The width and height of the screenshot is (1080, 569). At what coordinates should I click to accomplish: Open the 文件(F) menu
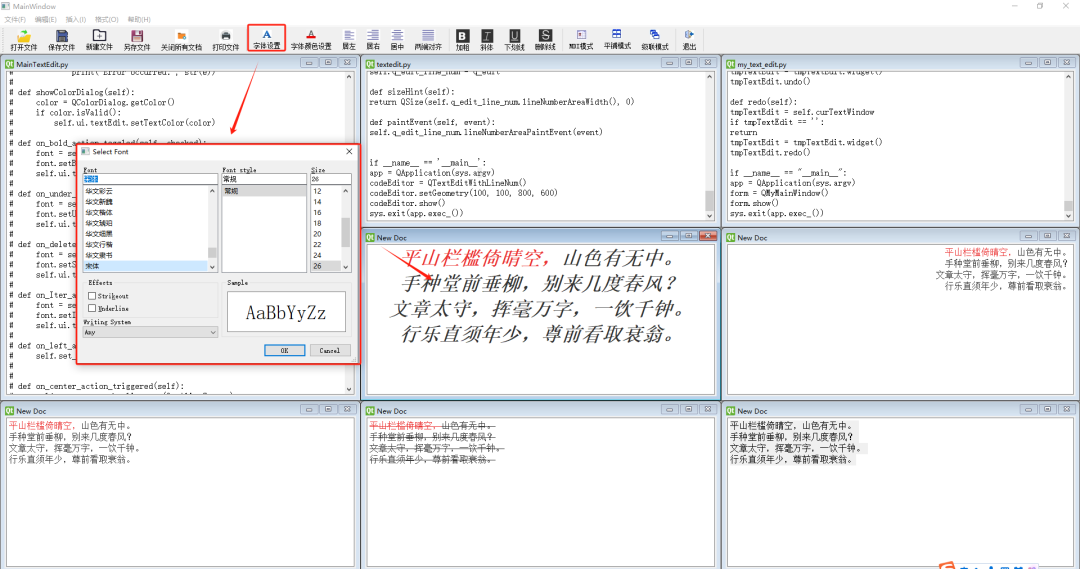click(14, 19)
